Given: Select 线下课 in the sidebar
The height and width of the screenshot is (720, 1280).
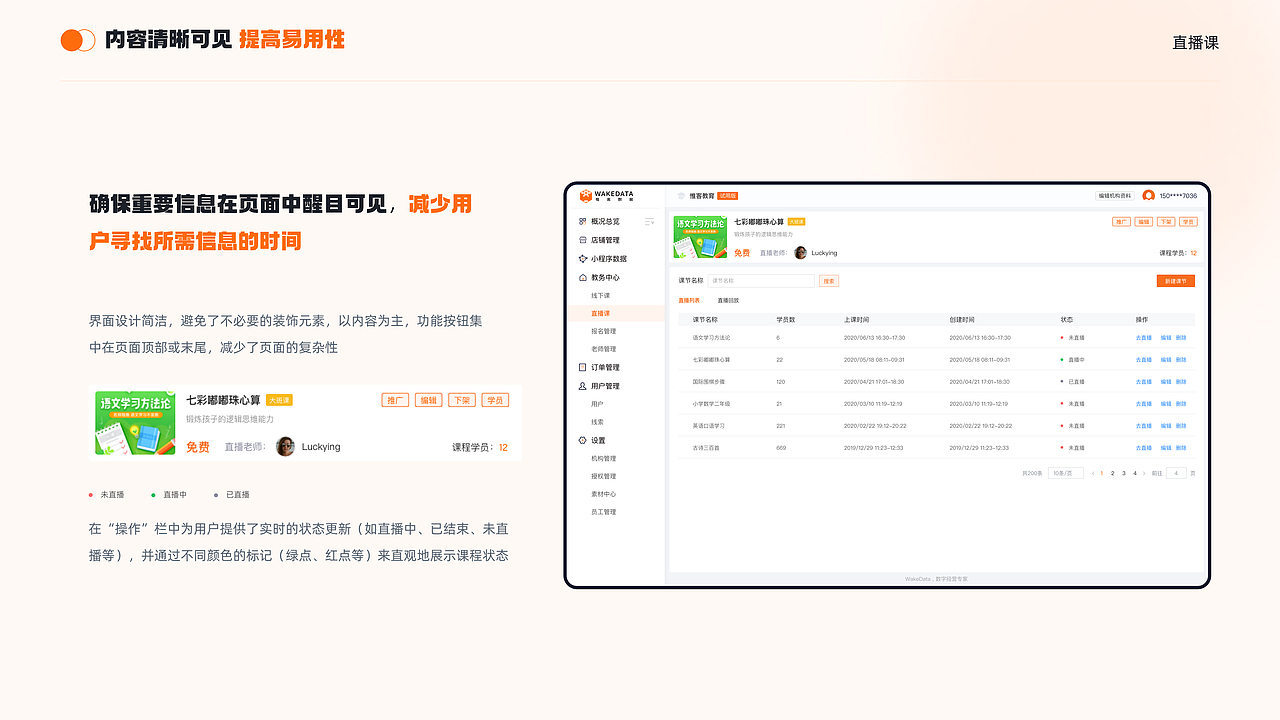Looking at the screenshot, I should pos(600,296).
